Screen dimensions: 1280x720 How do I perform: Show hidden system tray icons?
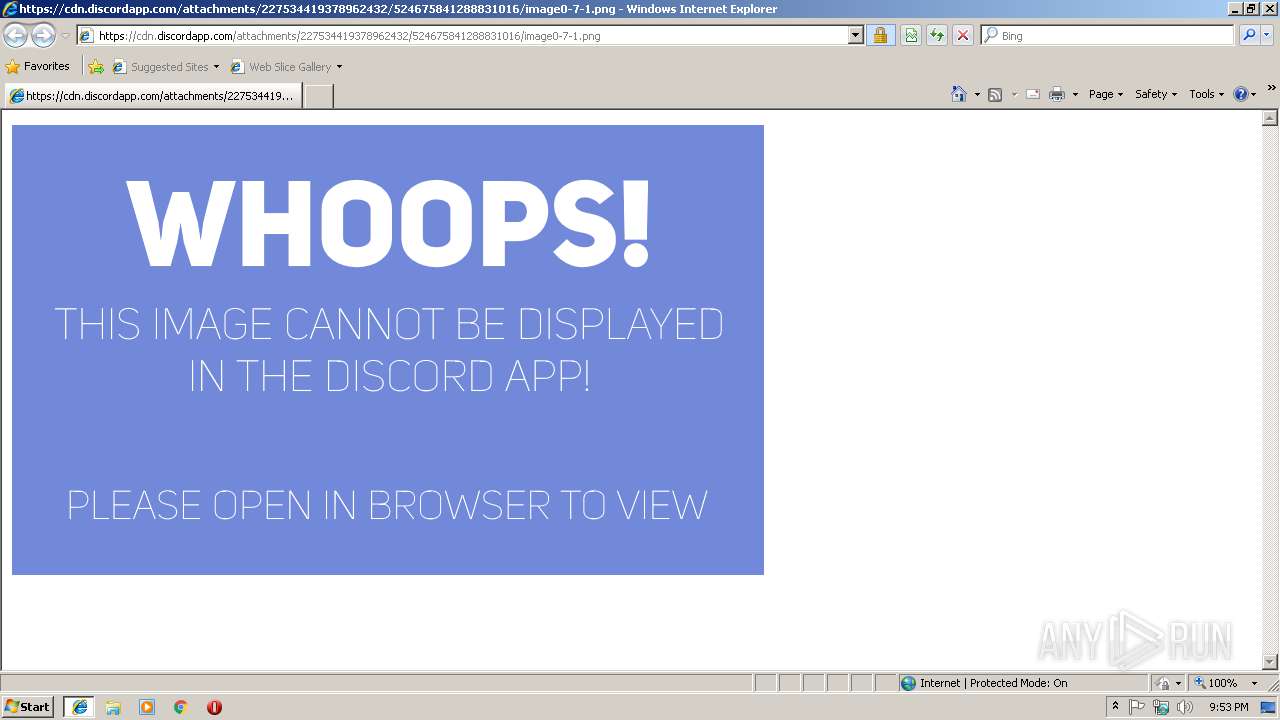coord(1115,707)
